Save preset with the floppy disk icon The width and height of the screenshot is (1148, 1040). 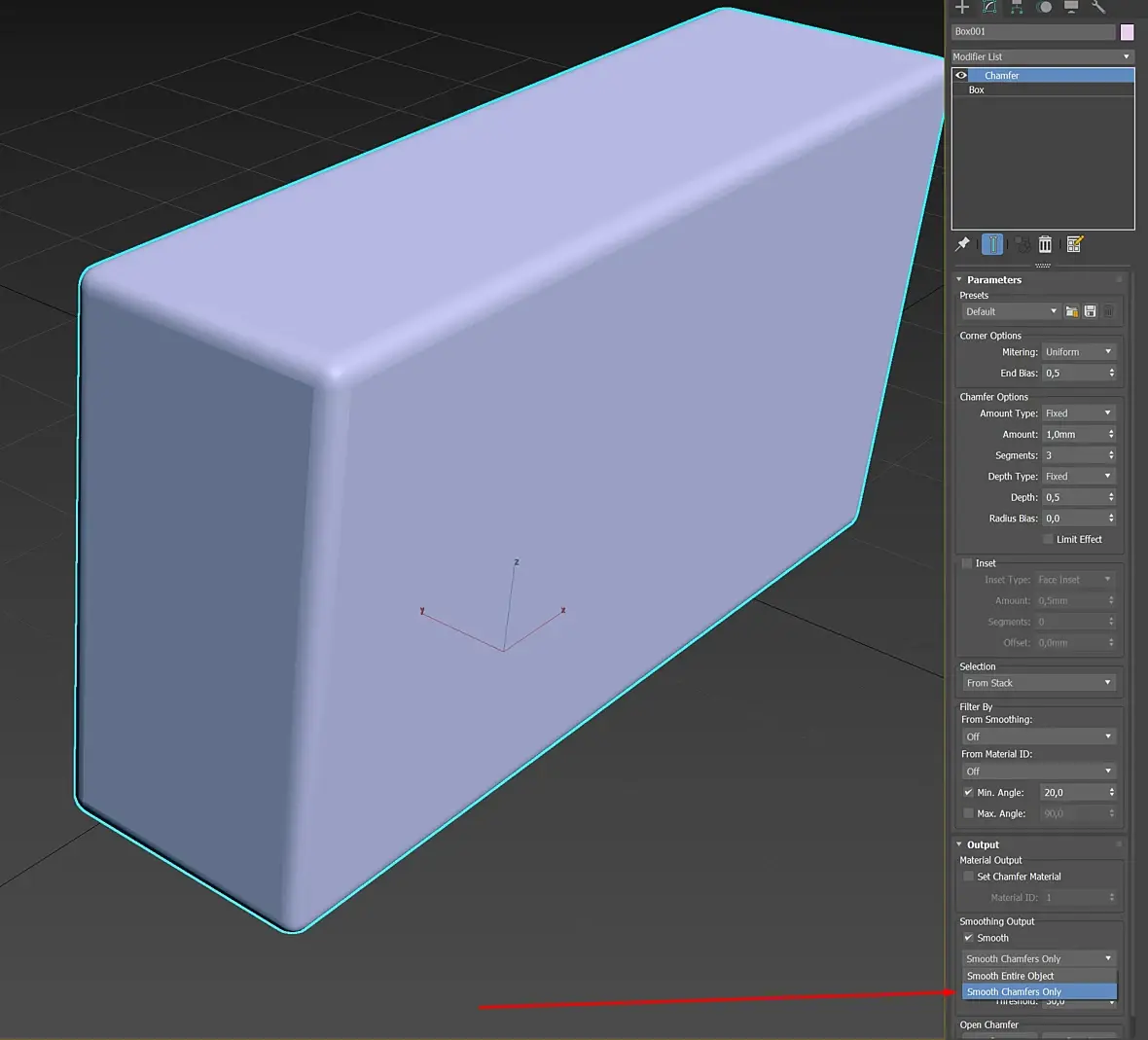pyautogui.click(x=1090, y=311)
